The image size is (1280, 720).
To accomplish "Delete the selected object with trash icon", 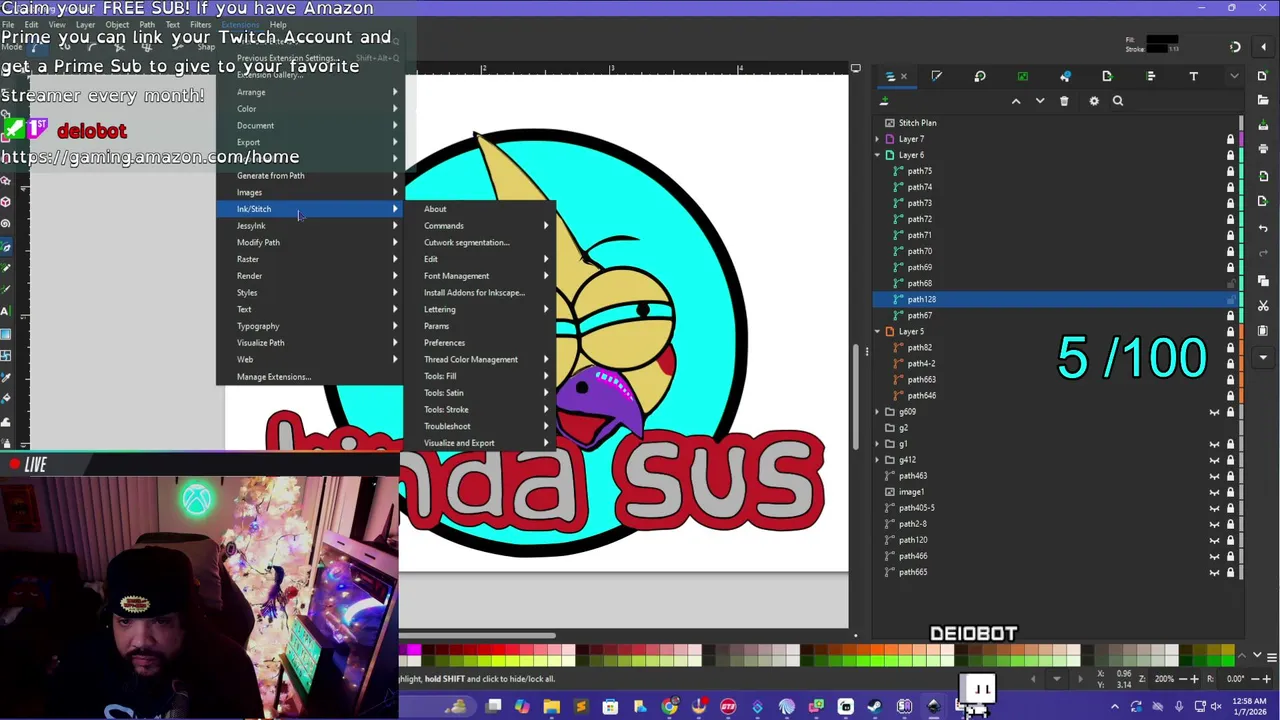I will 1064,101.
